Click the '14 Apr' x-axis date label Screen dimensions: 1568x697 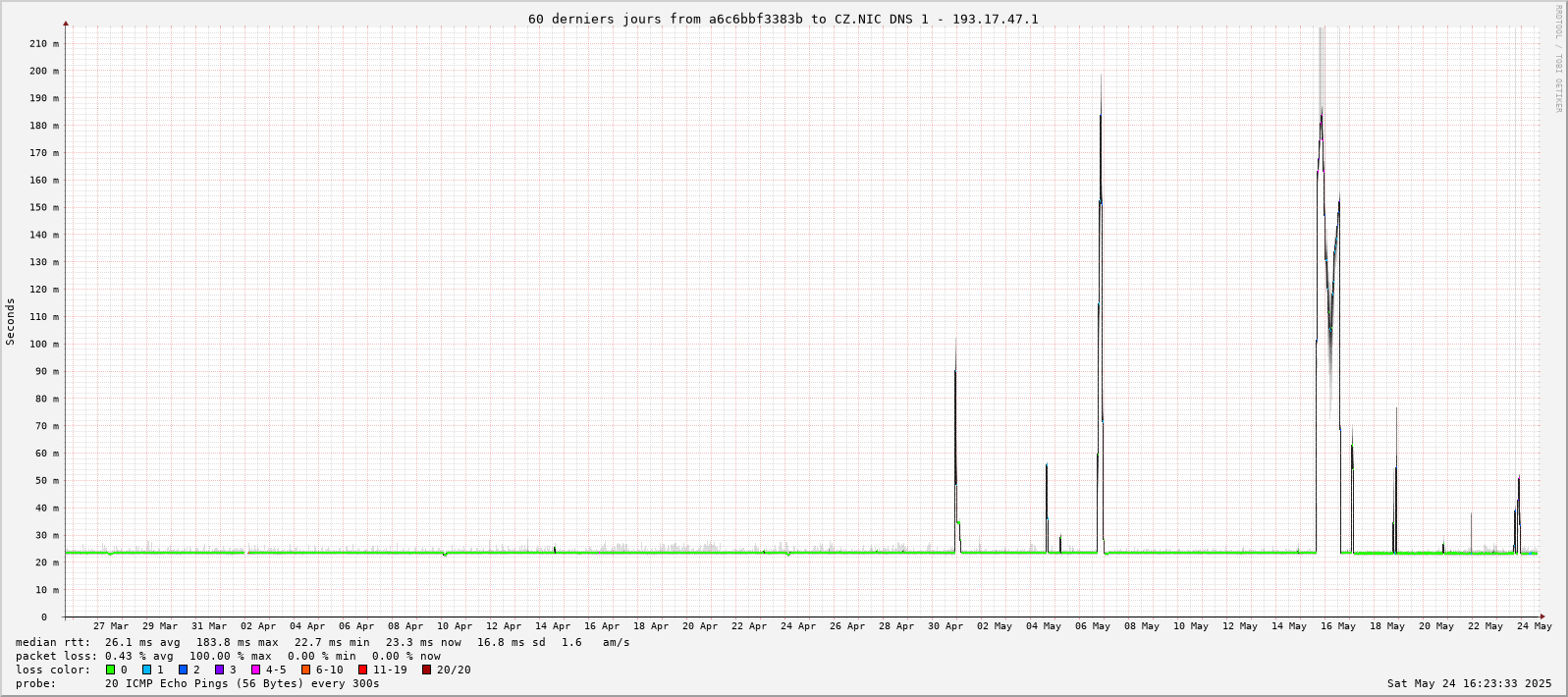coord(553,625)
